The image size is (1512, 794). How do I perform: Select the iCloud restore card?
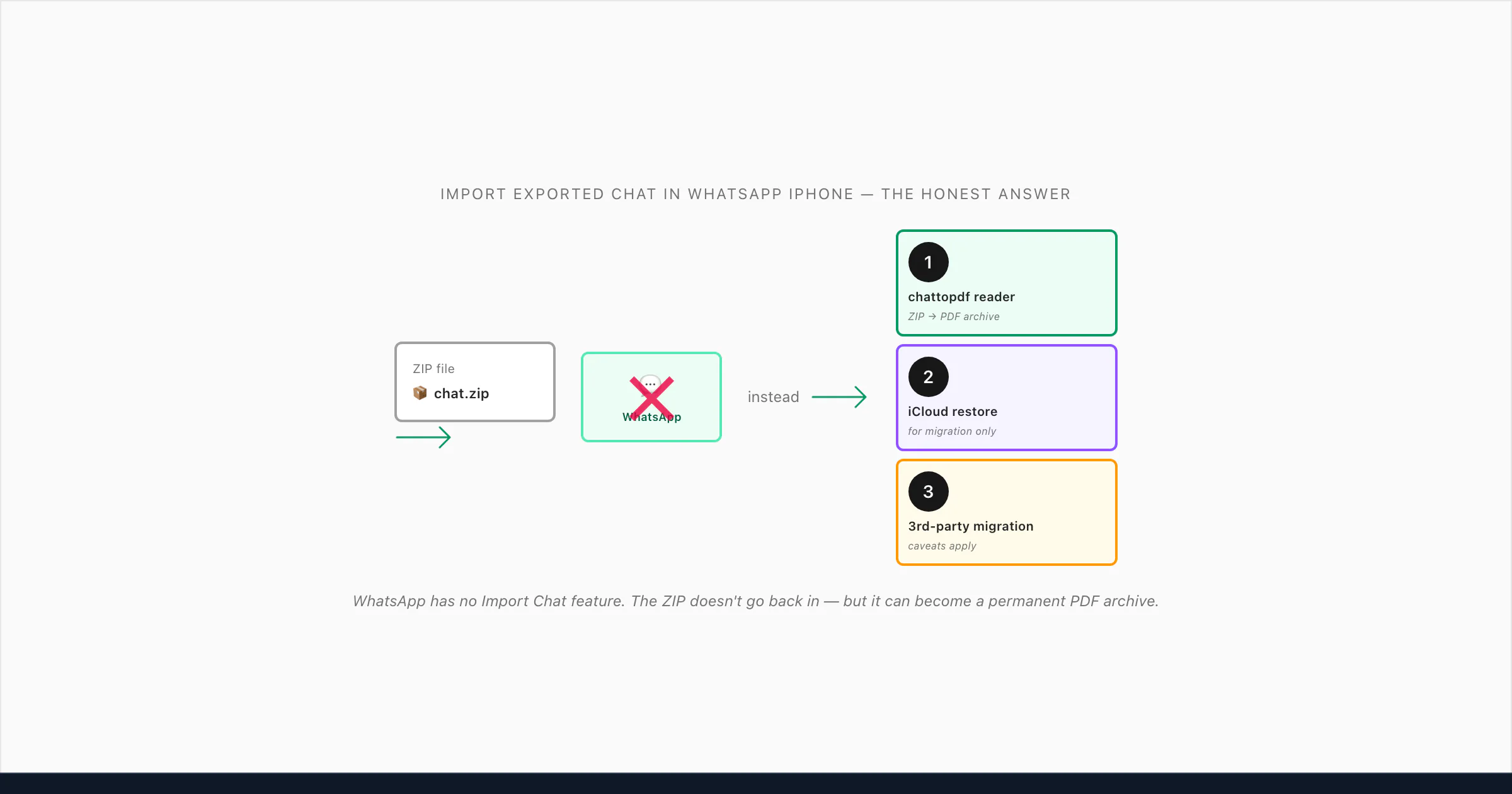(x=1006, y=398)
